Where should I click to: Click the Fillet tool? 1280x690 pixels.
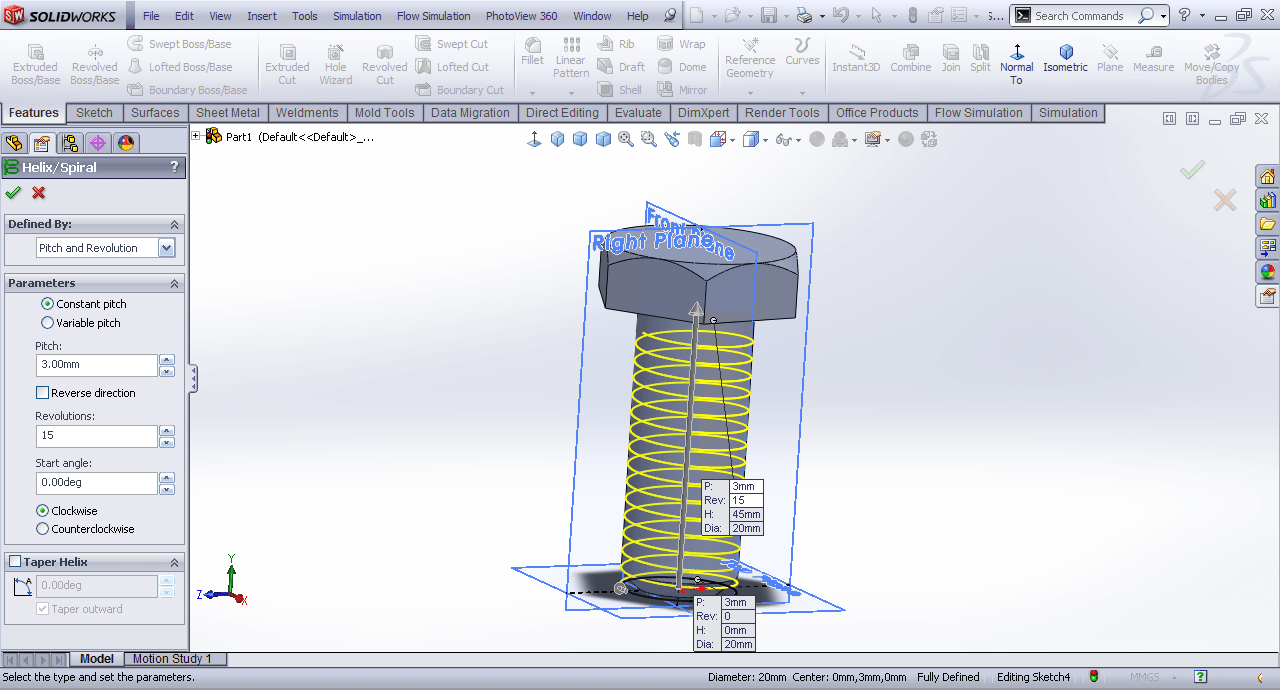[533, 52]
